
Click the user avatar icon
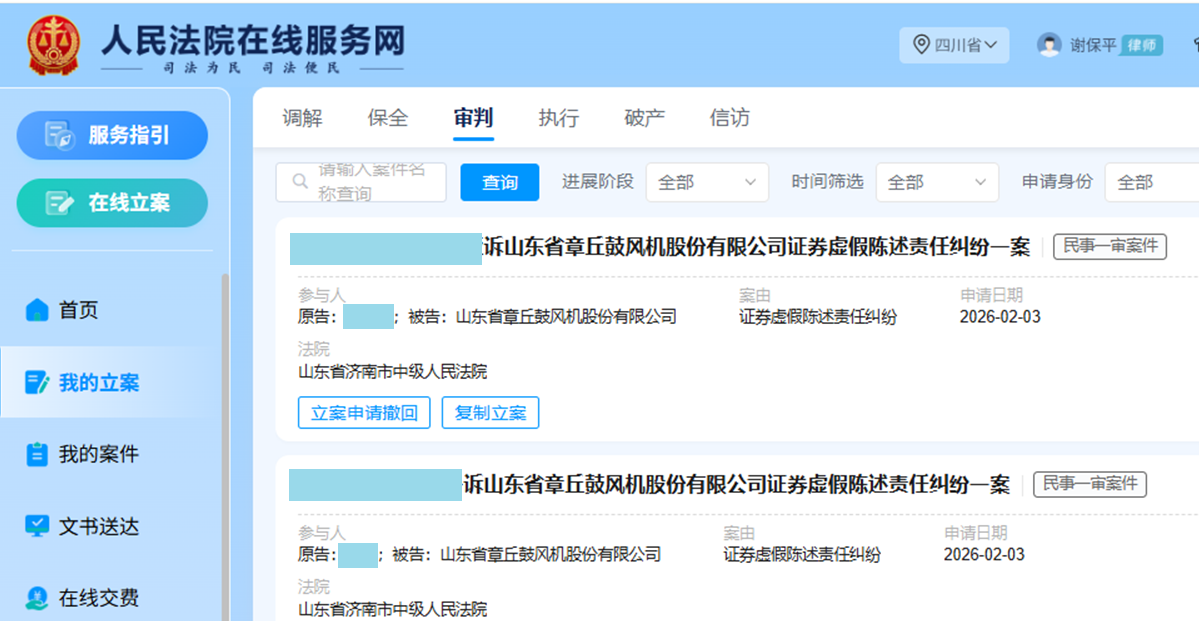pyautogui.click(x=1049, y=45)
